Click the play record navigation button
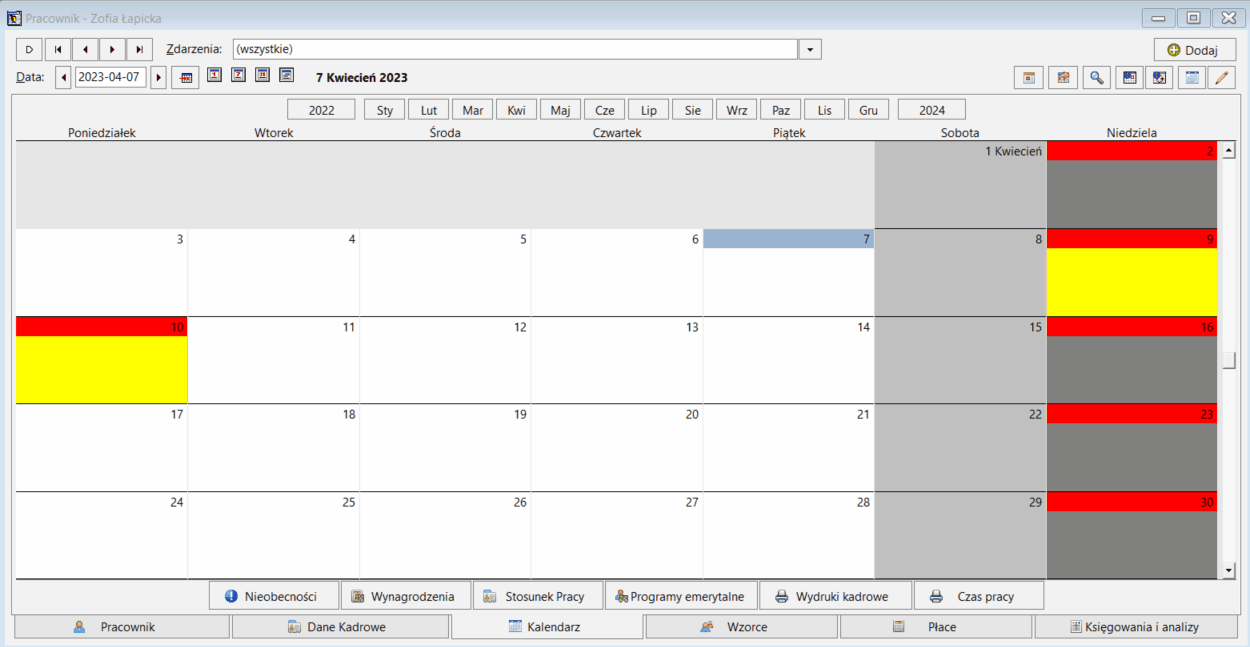Viewport: 1250px width, 647px height. pyautogui.click(x=29, y=49)
